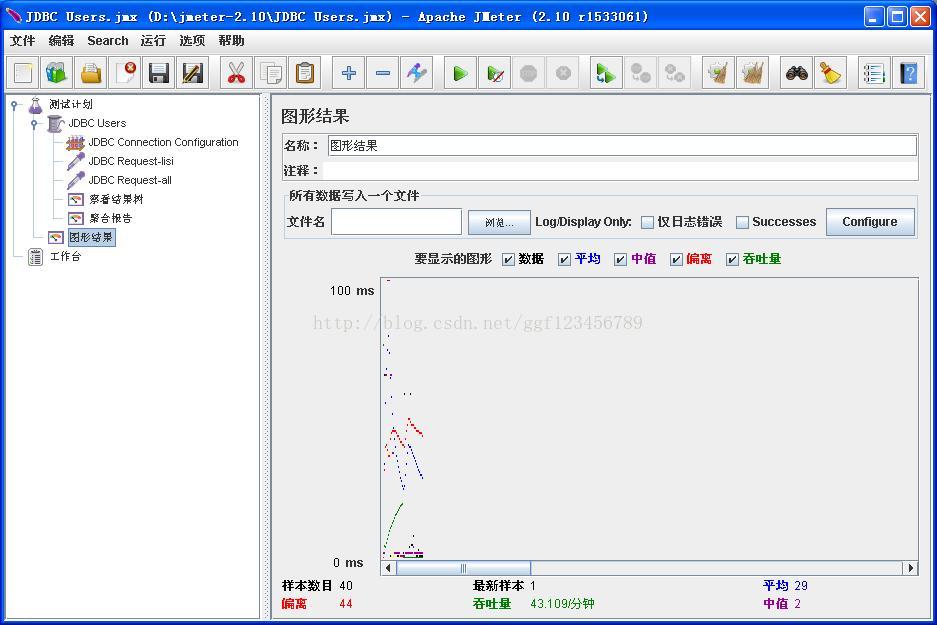The height and width of the screenshot is (625, 937).
Task: Select 聚合报告 listener in tree
Action: (x=111, y=218)
